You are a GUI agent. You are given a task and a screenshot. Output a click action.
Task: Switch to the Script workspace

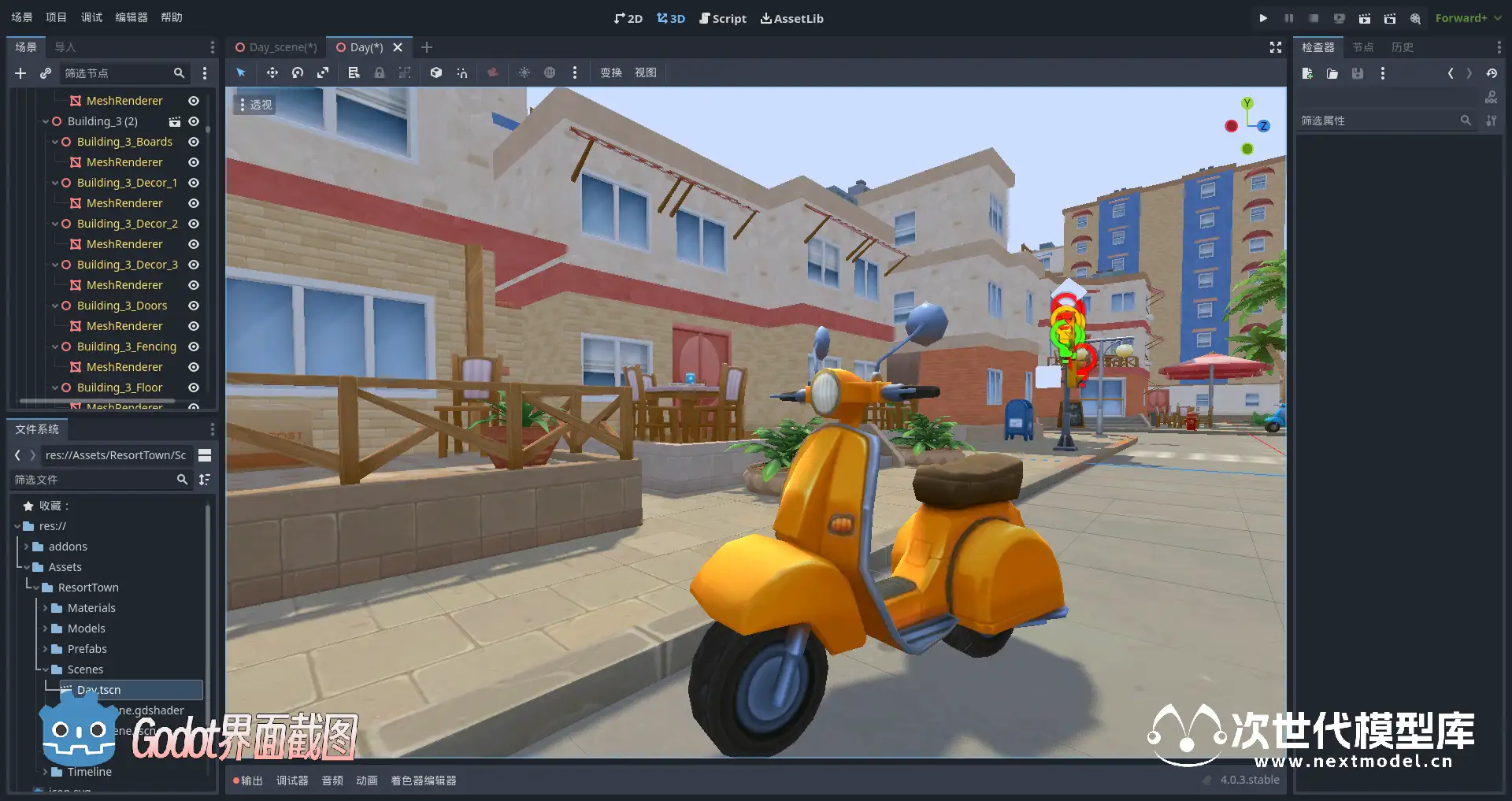point(722,18)
